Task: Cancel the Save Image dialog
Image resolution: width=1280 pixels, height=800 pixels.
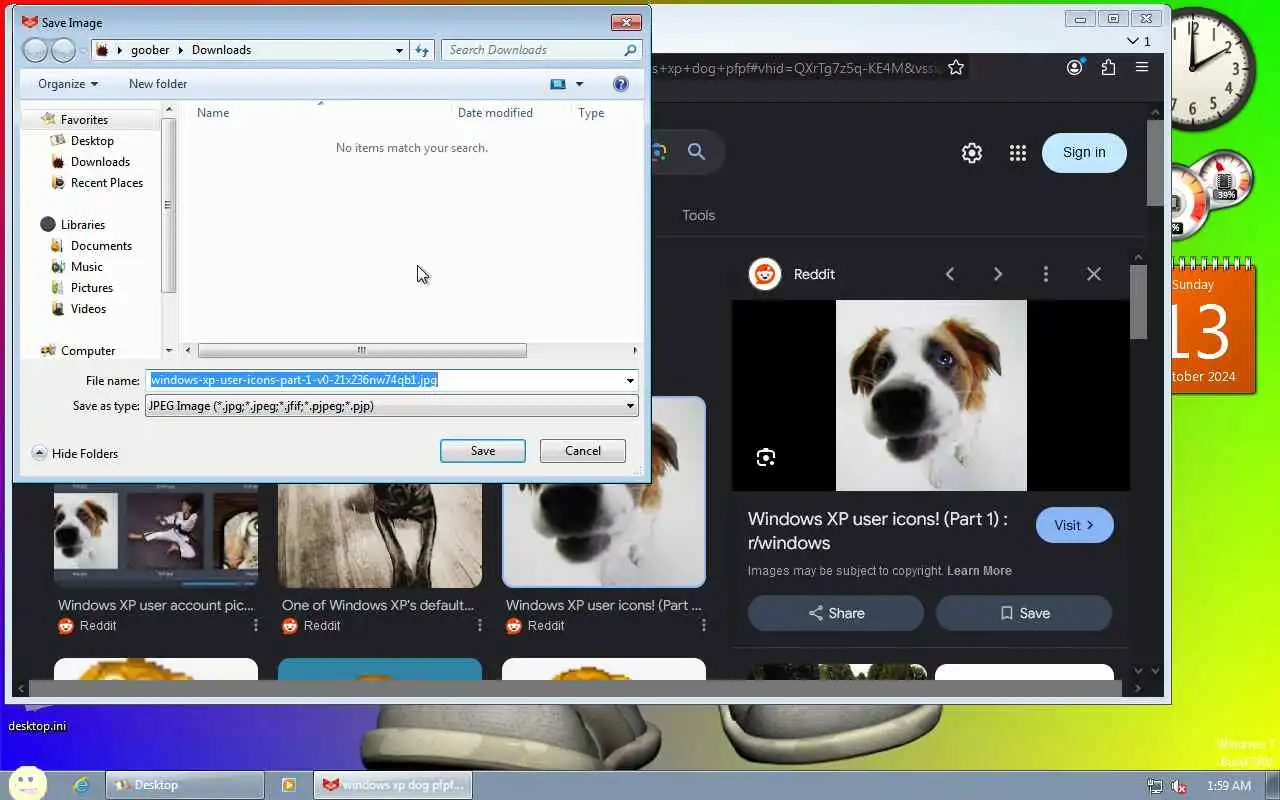Action: tap(583, 451)
